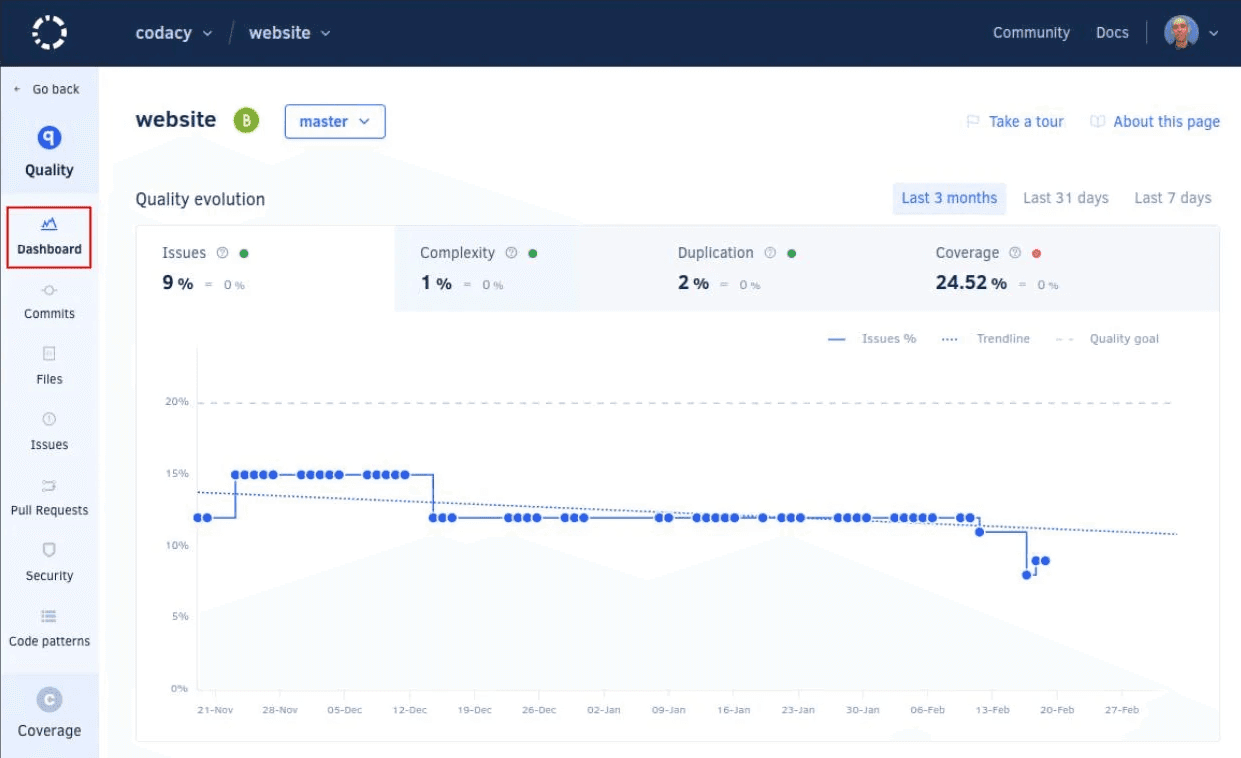
Task: View Pull Requests via the sidebar icon
Action: (48, 497)
